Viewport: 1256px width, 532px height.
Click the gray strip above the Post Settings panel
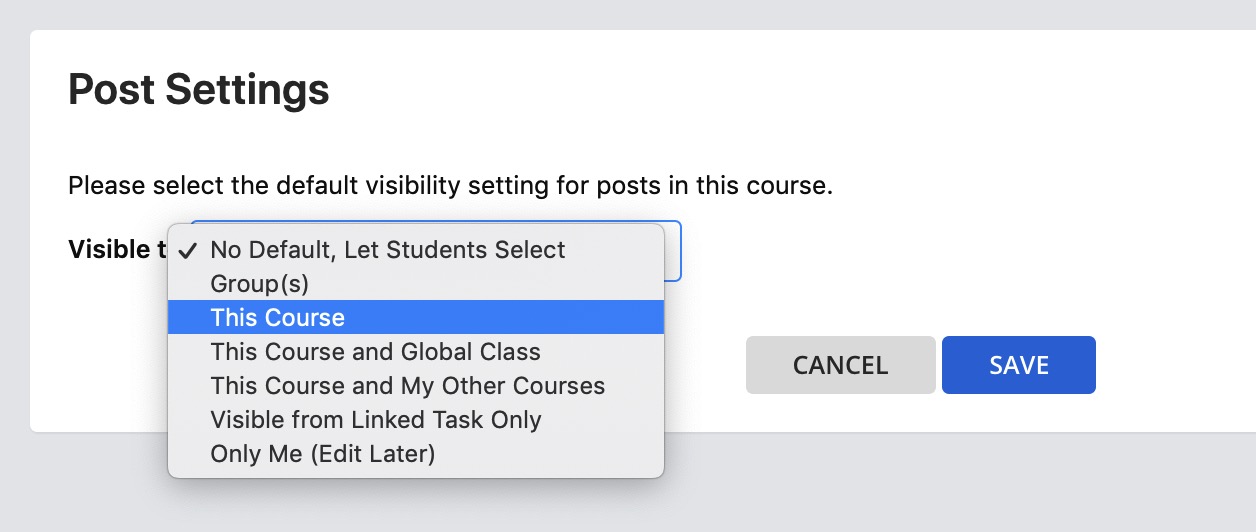pos(628,14)
